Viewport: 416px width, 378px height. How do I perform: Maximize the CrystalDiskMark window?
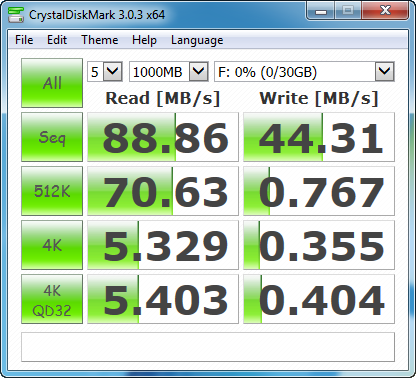tap(348, 11)
